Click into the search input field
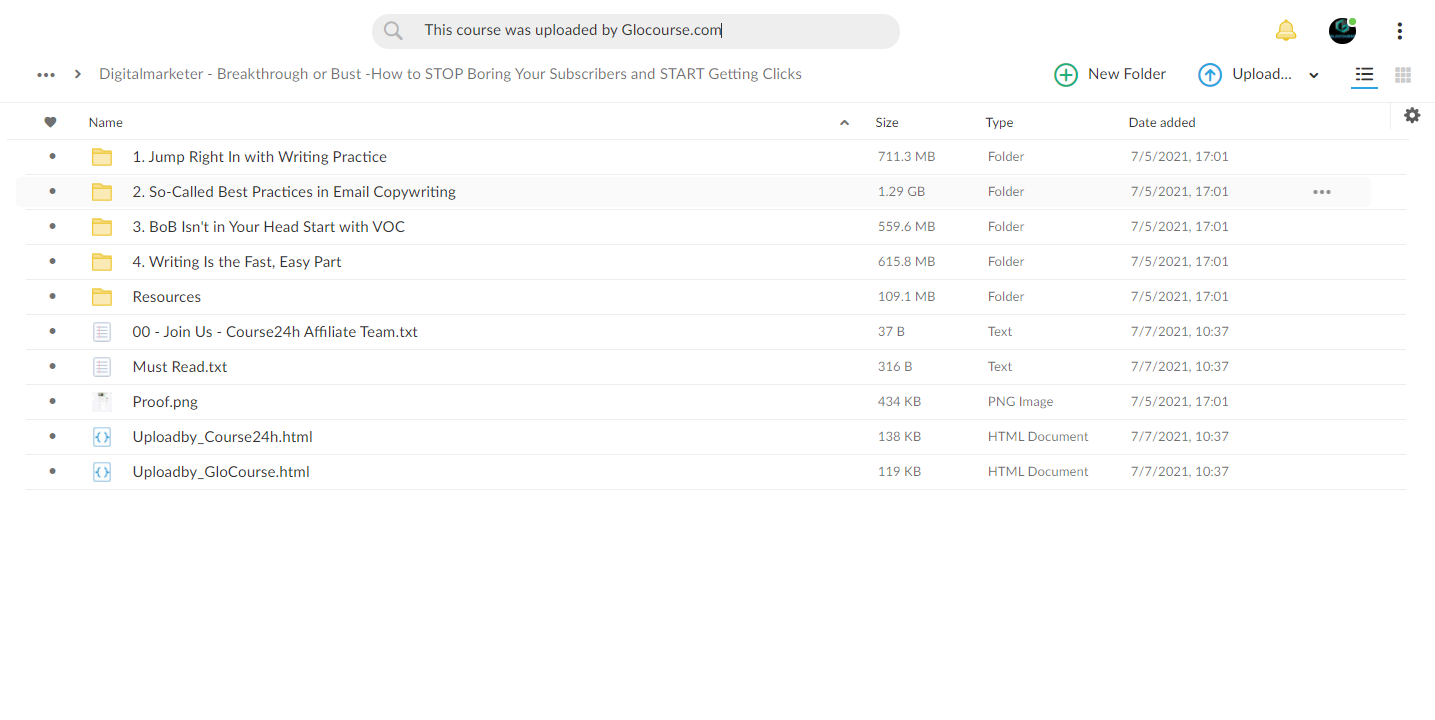Screen dimensions: 1435x720 tap(636, 31)
